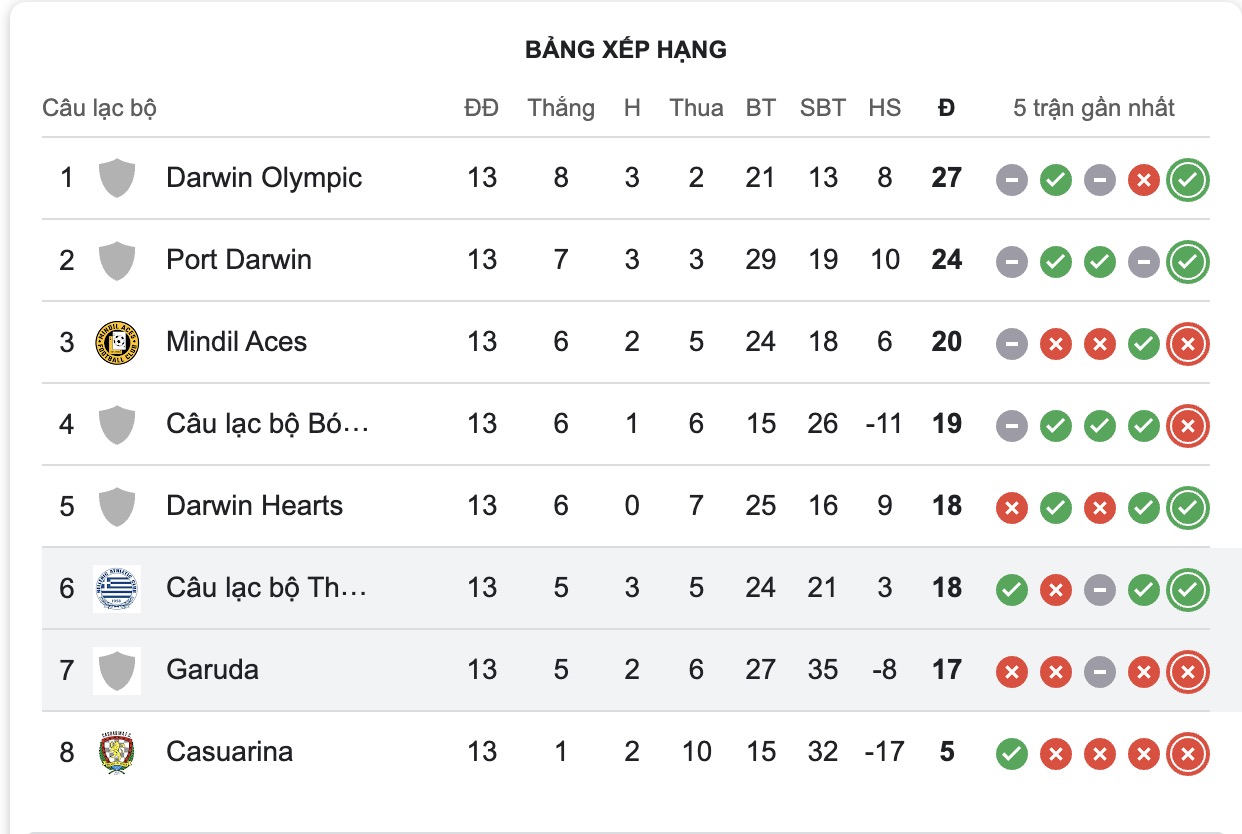Click Darwin Olympic's latest green win result icon
Viewport: 1242px width, 834px height.
(1186, 179)
